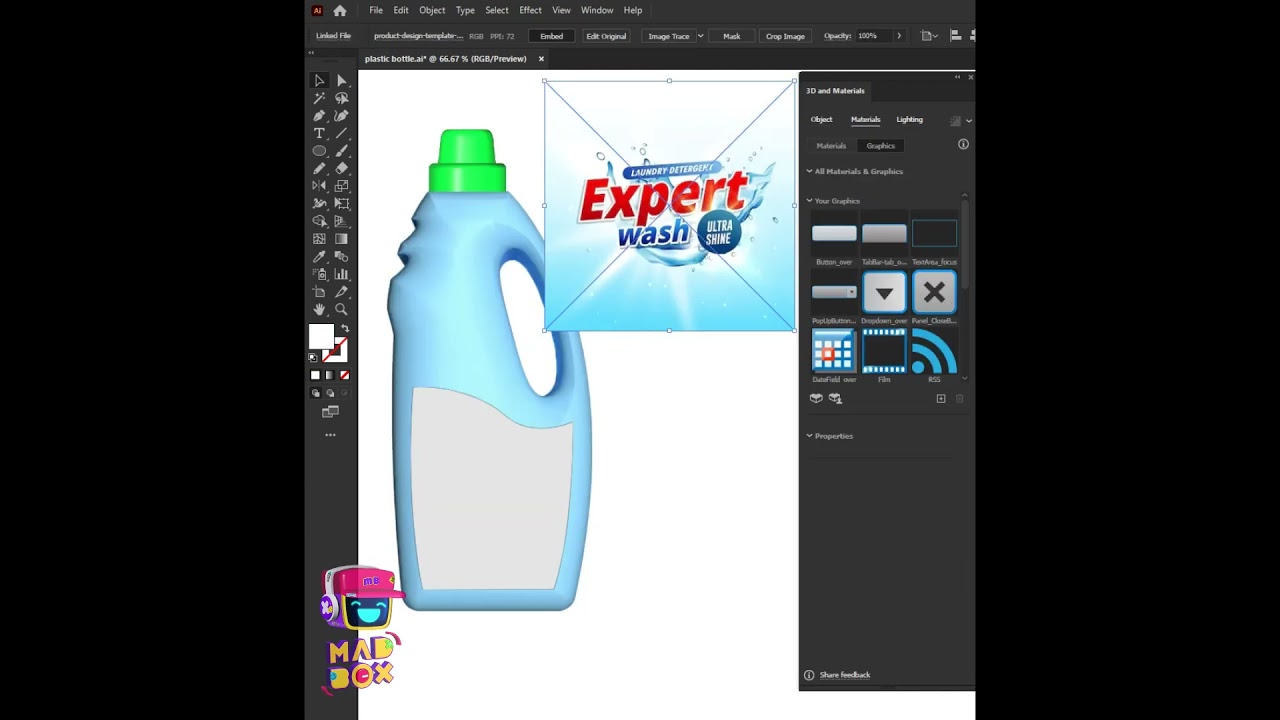Screen dimensions: 1280x720
Task: Open the Effect menu
Action: [x=530, y=10]
